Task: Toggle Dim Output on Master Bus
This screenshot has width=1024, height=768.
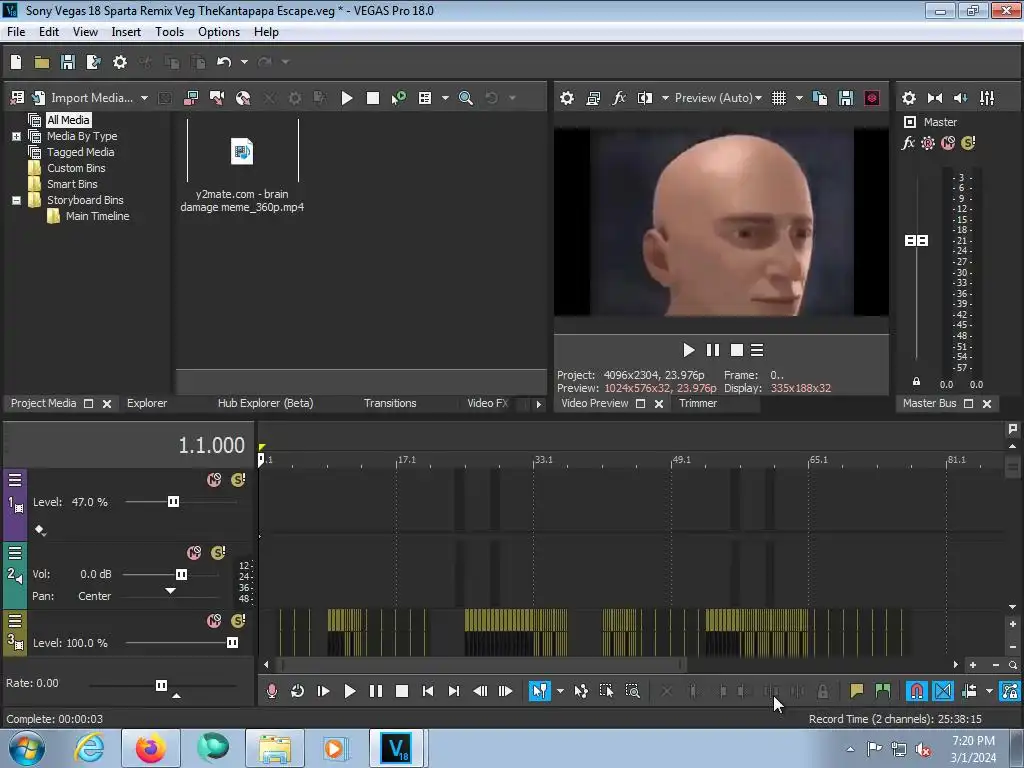Action: click(x=961, y=98)
